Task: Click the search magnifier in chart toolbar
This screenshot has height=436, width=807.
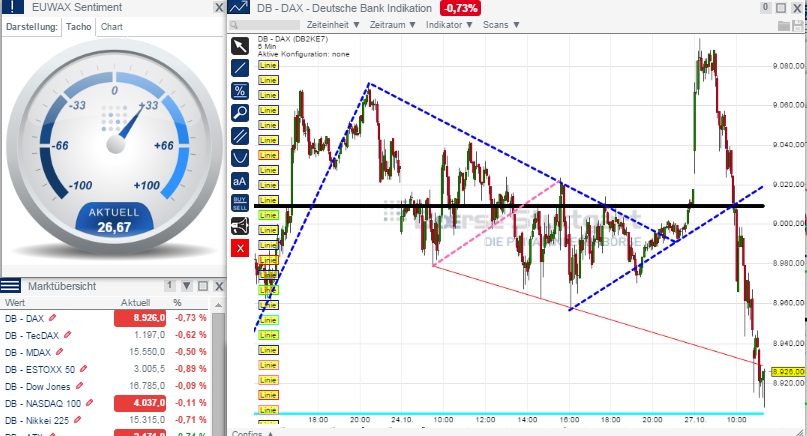Action: click(234, 25)
